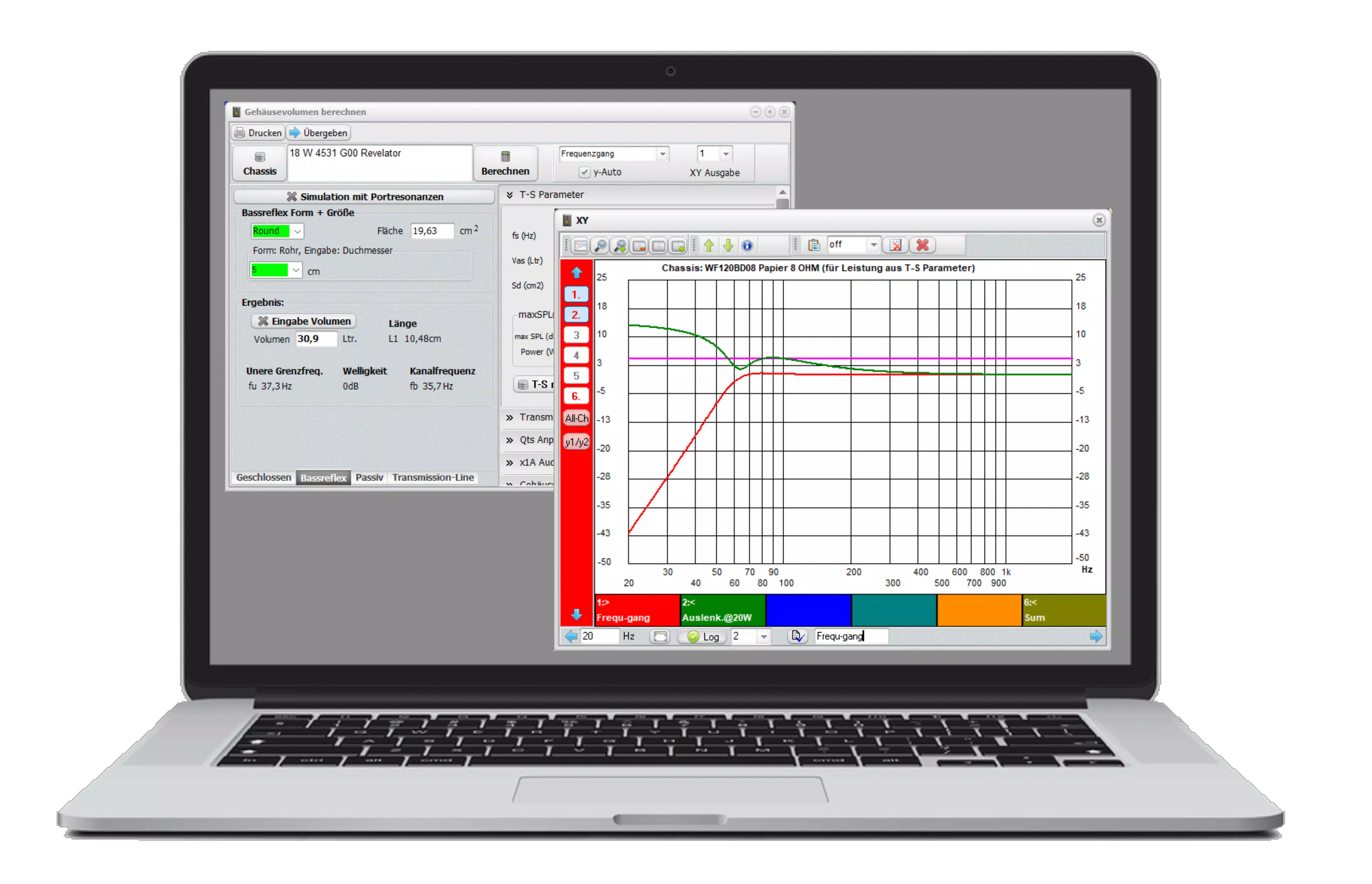Toggle channel 2 button in XY sidebar
The width and height of the screenshot is (1372, 884).
[x=576, y=315]
